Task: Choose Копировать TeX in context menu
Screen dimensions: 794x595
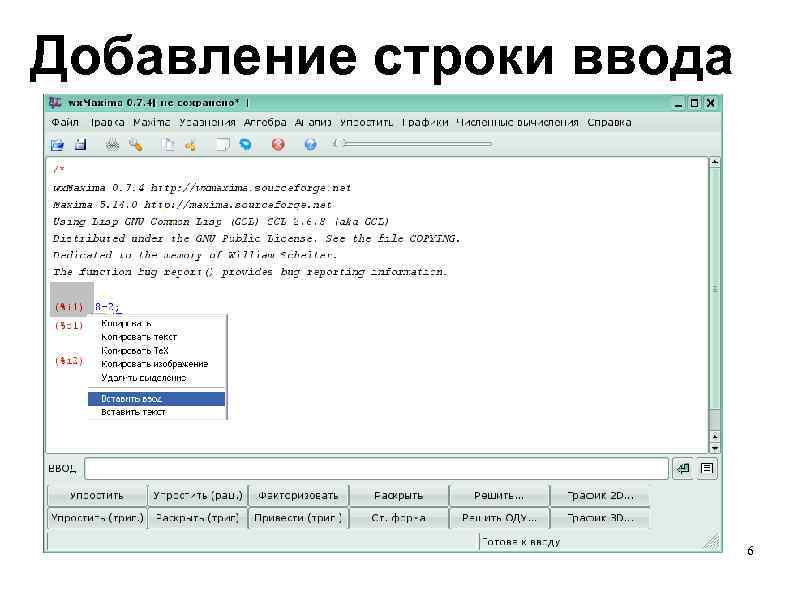Action: click(156, 350)
